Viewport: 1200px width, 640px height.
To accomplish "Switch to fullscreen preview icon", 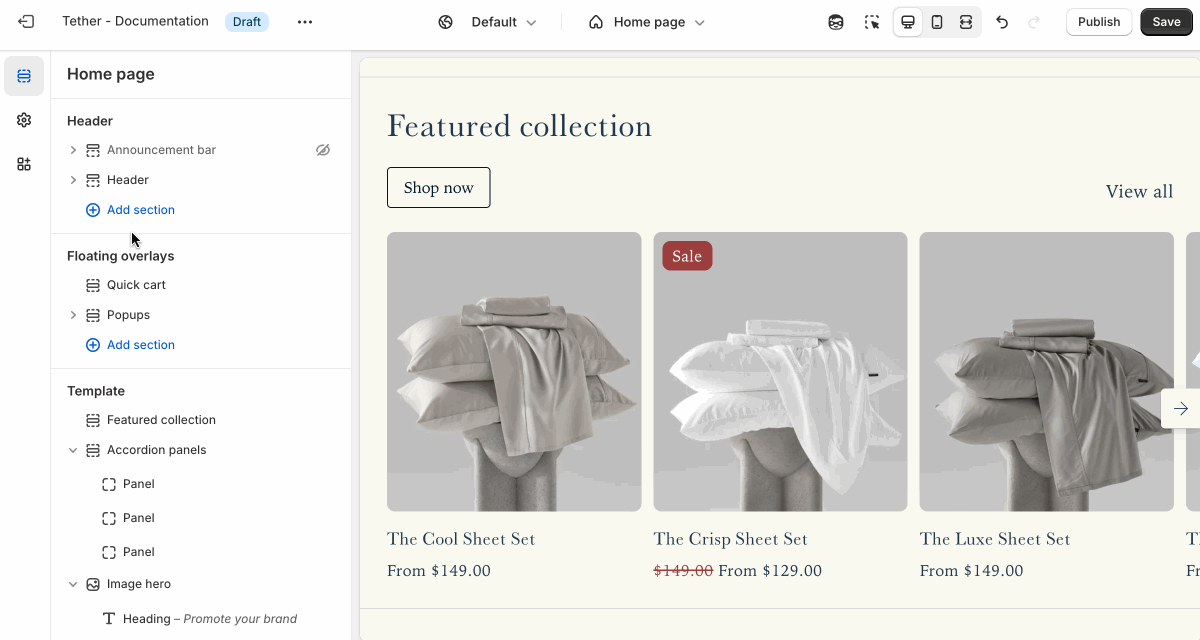I will pos(966,22).
